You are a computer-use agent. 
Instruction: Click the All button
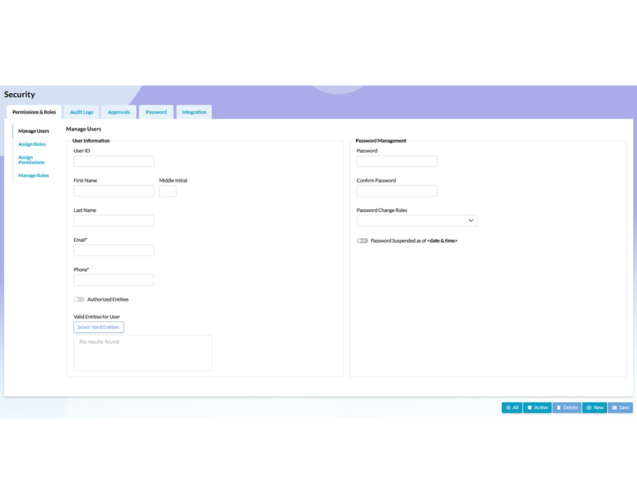click(x=512, y=408)
